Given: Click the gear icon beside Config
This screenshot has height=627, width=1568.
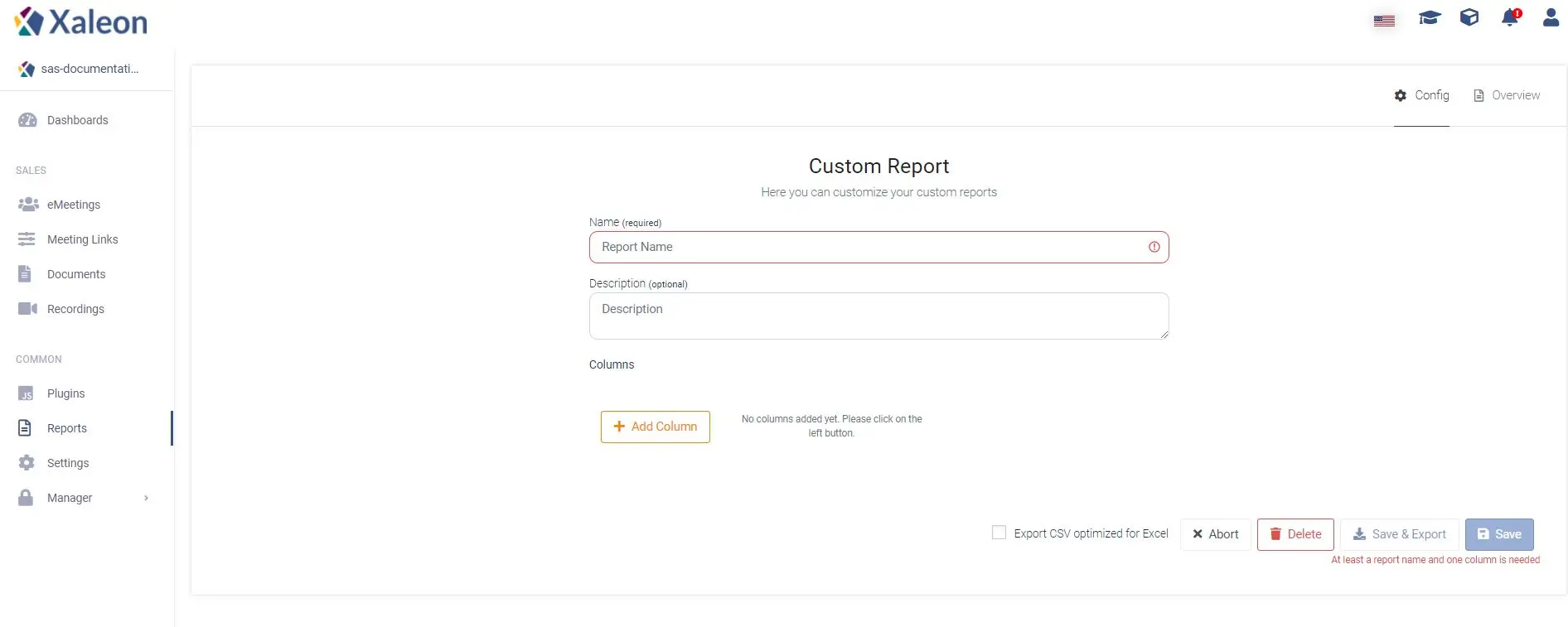Looking at the screenshot, I should (x=1401, y=96).
